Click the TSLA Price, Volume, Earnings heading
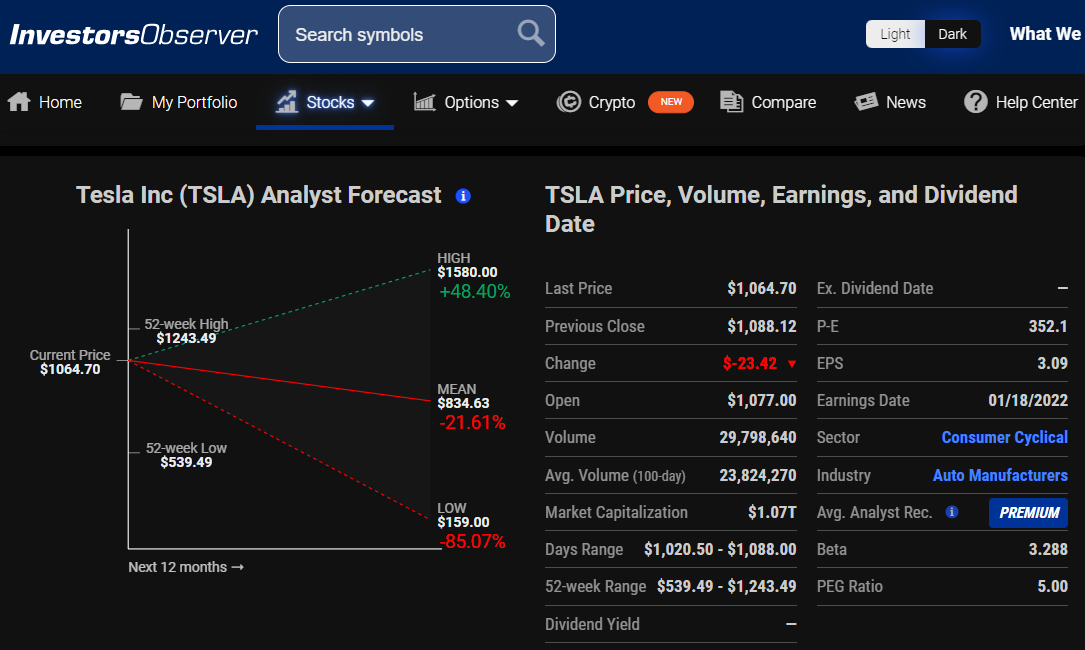 coord(781,209)
